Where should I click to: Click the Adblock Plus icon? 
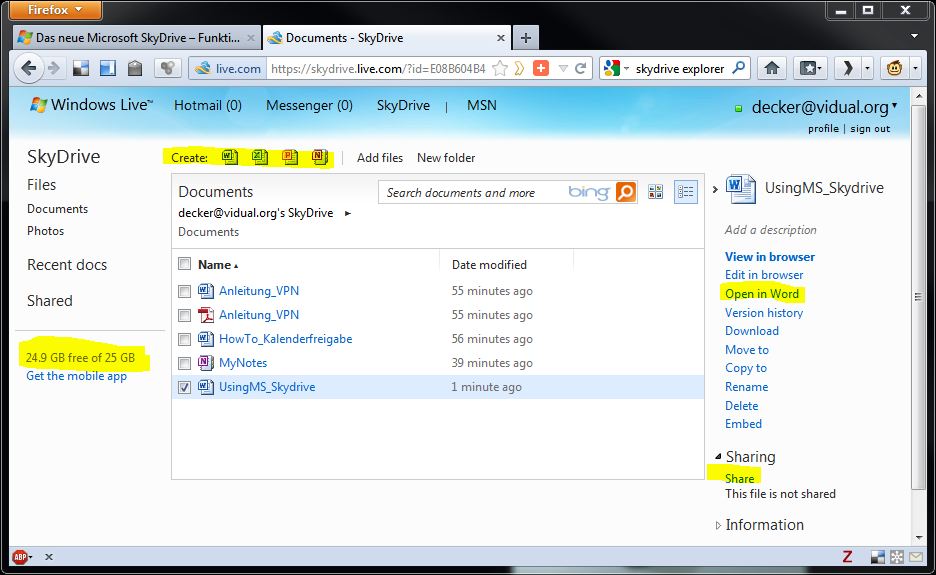[x=21, y=556]
